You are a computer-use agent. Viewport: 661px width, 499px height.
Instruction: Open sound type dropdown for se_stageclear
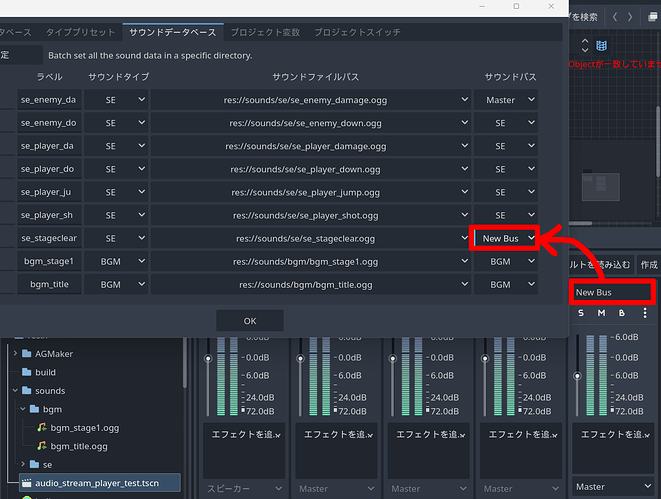[116, 238]
